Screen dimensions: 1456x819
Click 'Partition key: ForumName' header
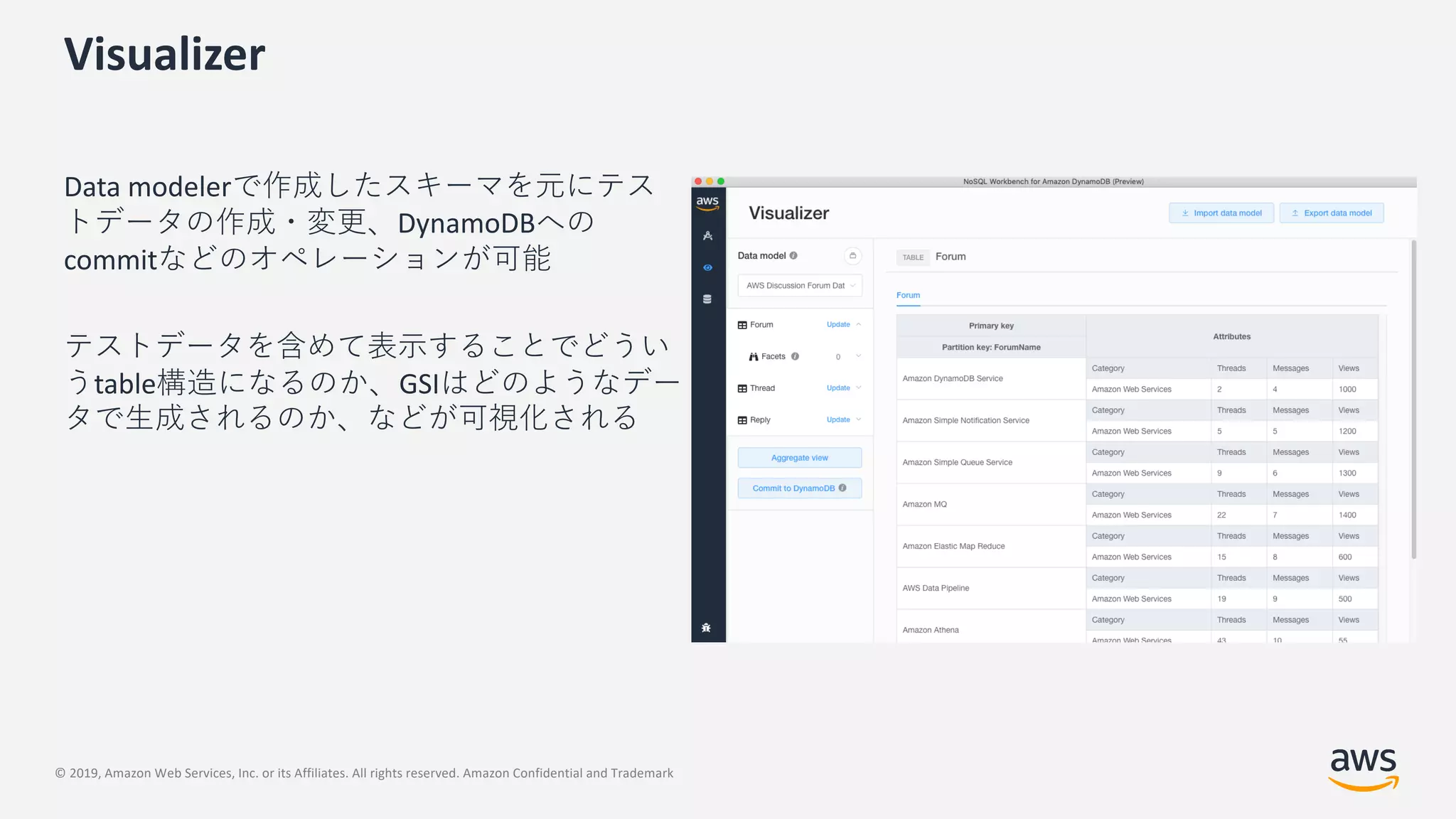click(991, 348)
